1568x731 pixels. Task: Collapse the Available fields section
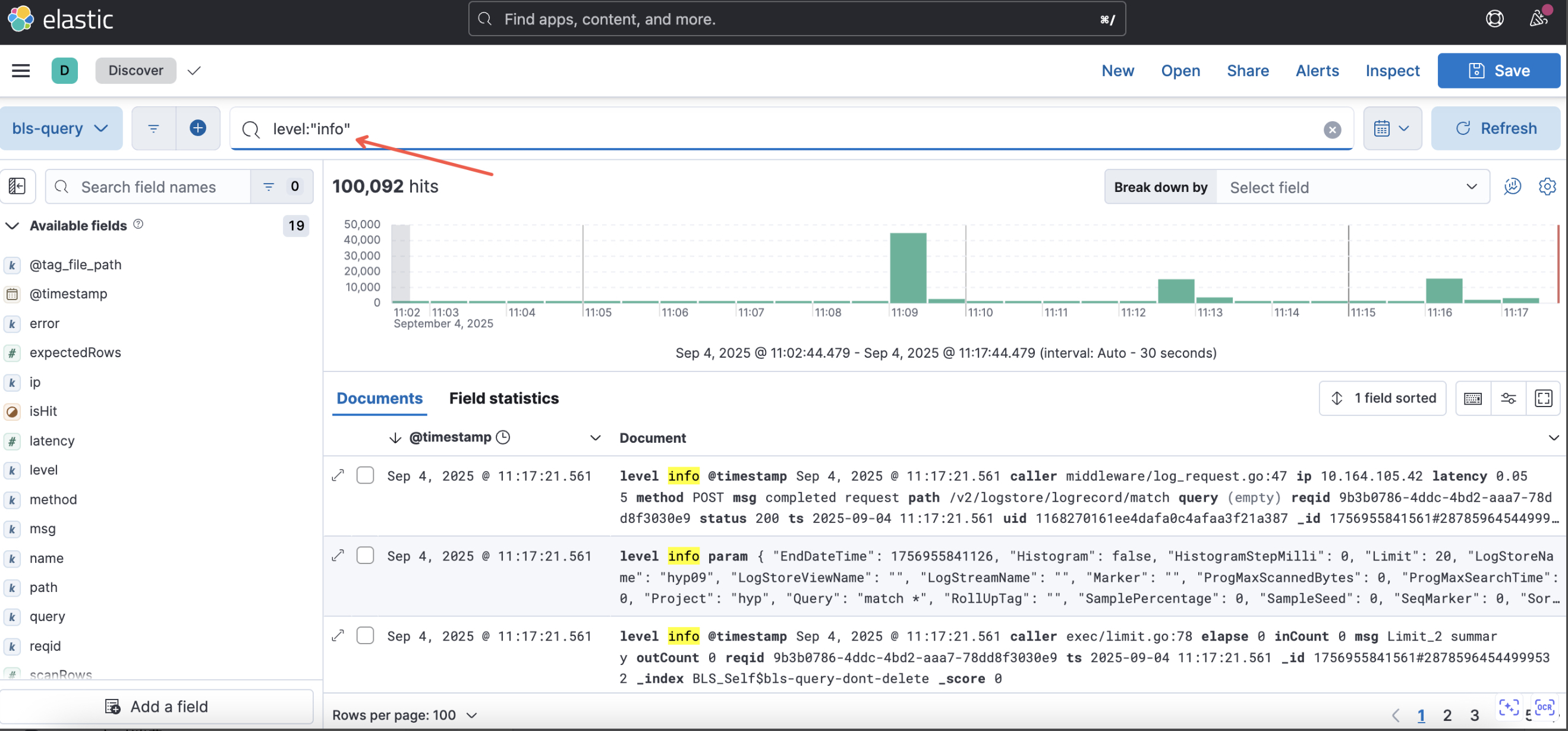pos(11,226)
